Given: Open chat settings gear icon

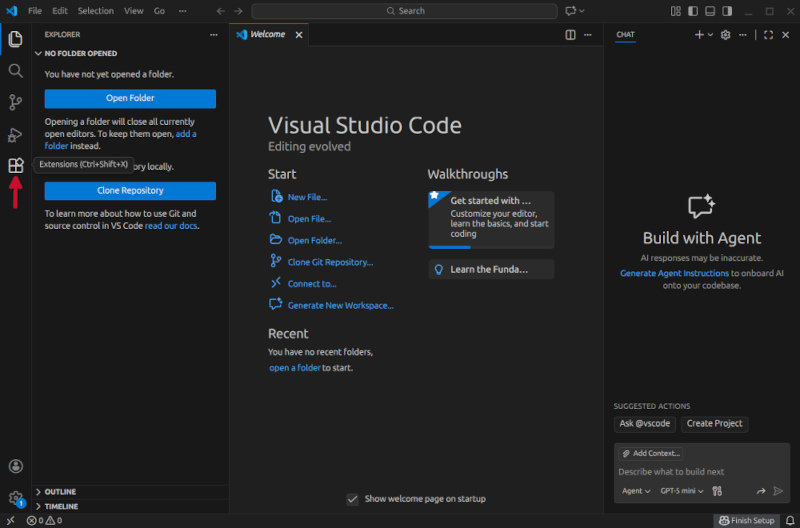Looking at the screenshot, I should pos(725,35).
